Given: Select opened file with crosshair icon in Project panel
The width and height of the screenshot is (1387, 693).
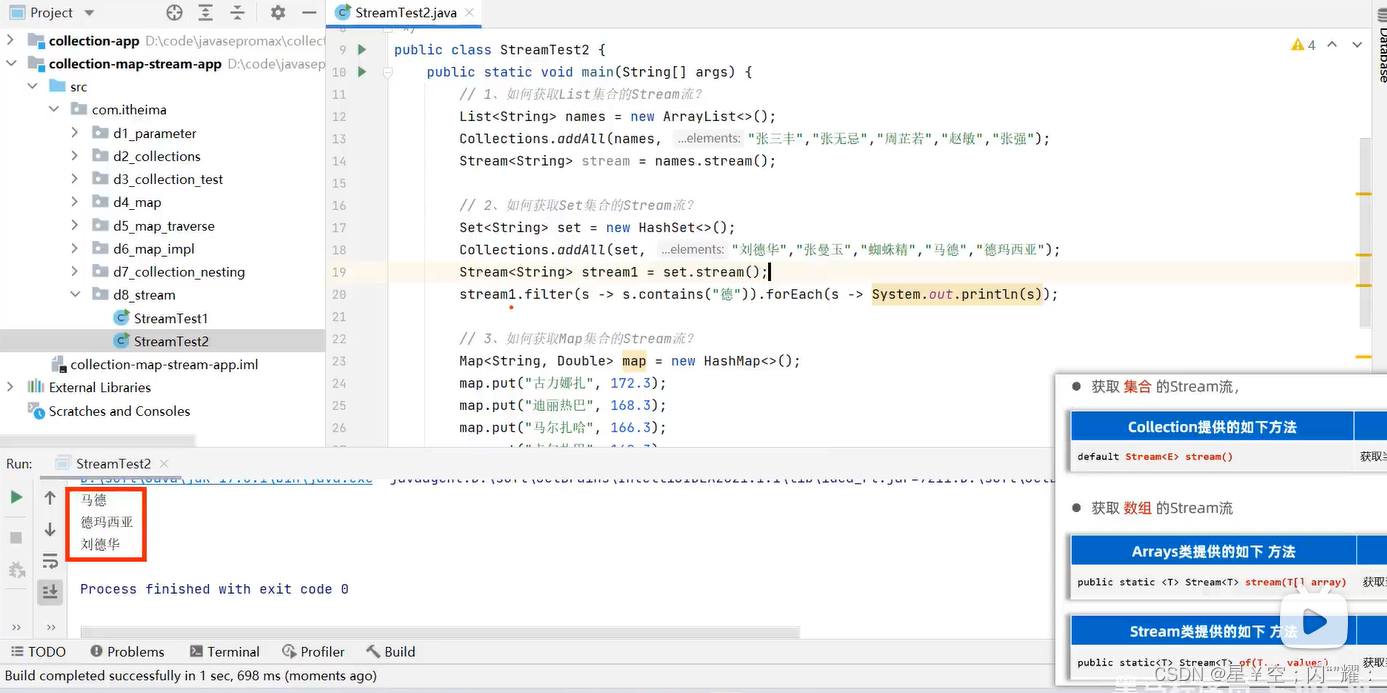Looking at the screenshot, I should 174,13.
